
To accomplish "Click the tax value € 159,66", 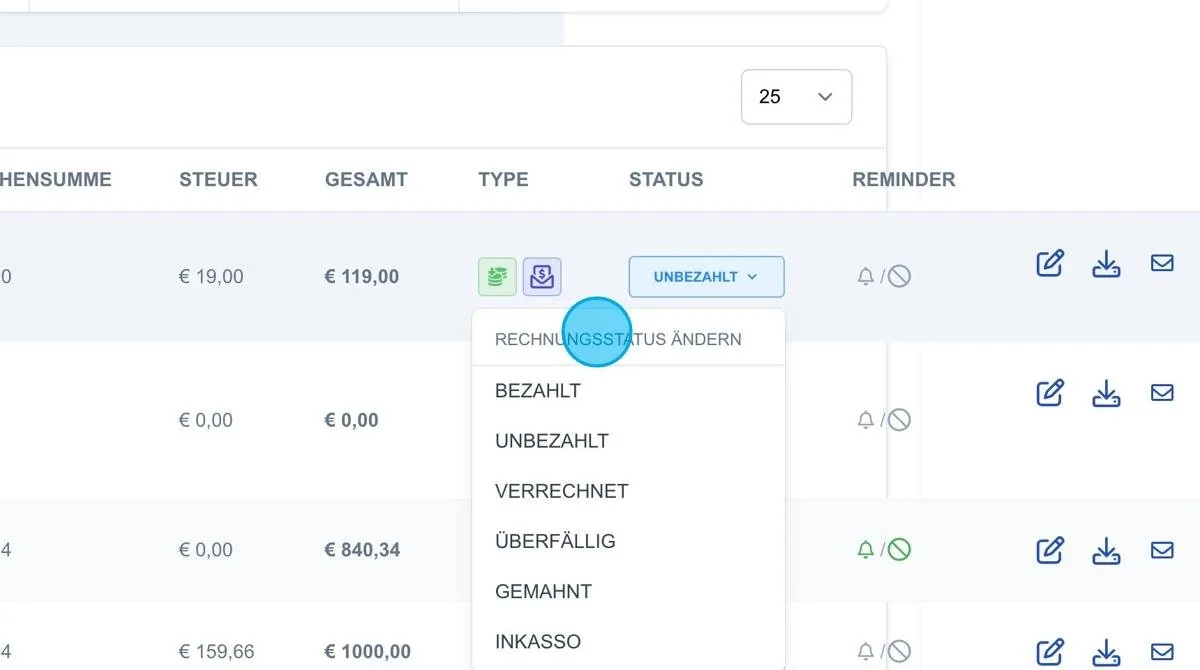I will click(x=216, y=651).
